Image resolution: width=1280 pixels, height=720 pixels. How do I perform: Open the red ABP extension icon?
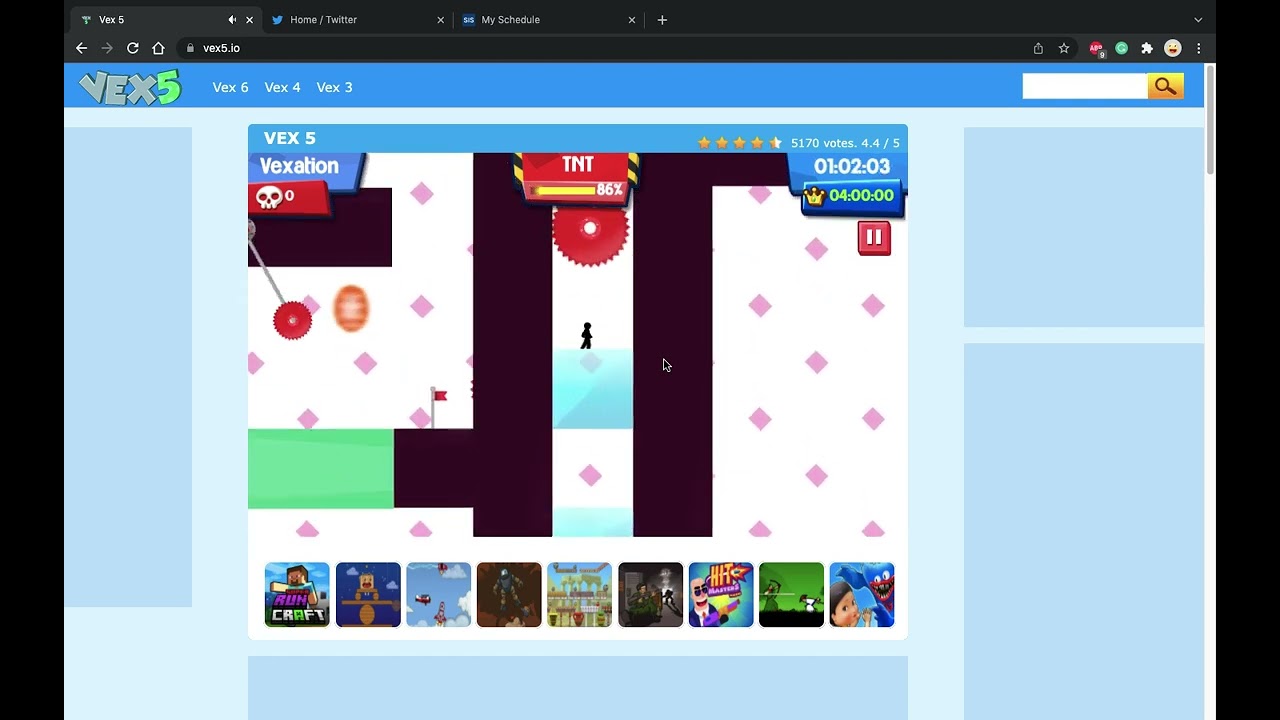point(1096,48)
